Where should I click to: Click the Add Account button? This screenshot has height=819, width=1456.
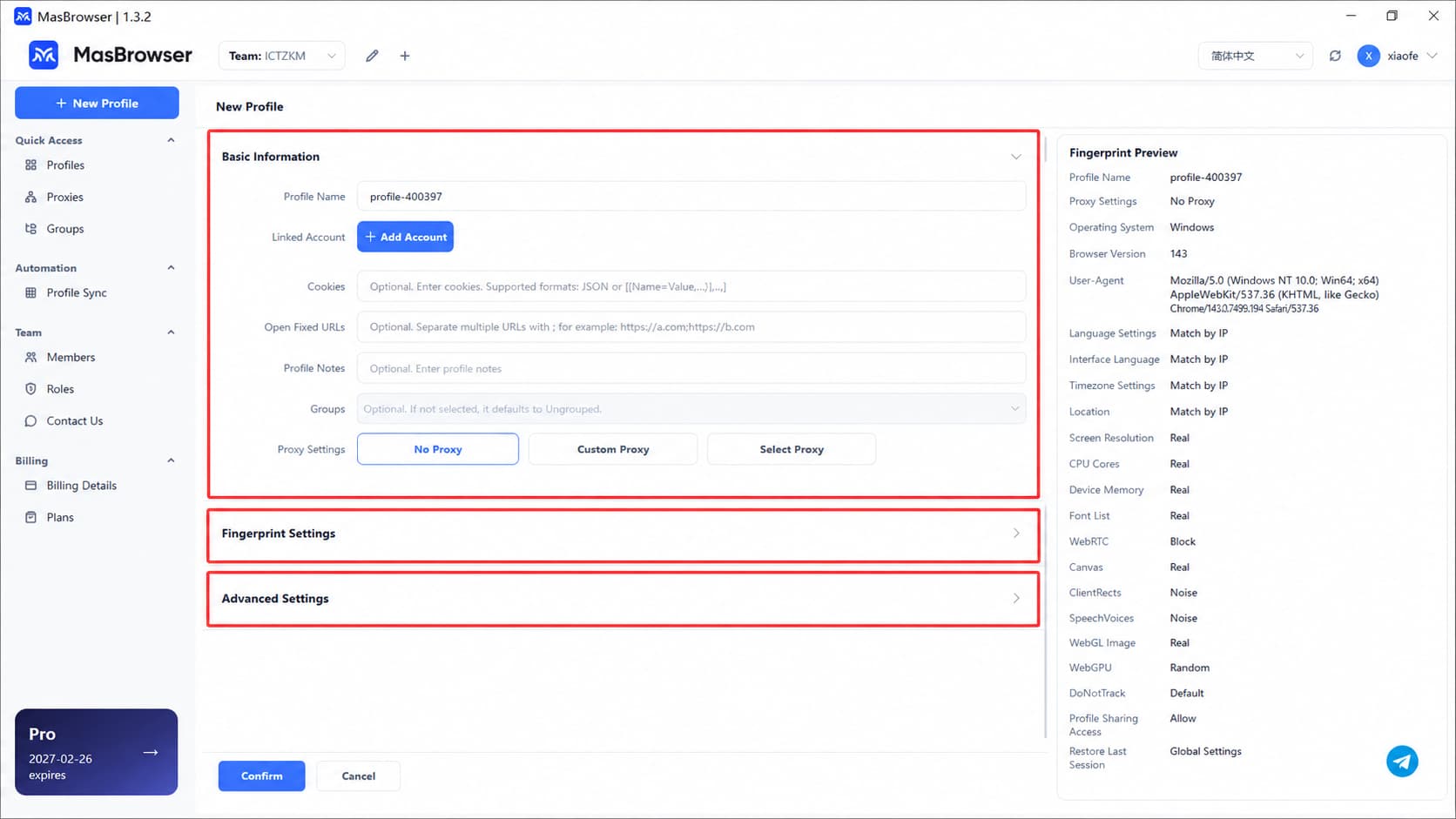[405, 237]
